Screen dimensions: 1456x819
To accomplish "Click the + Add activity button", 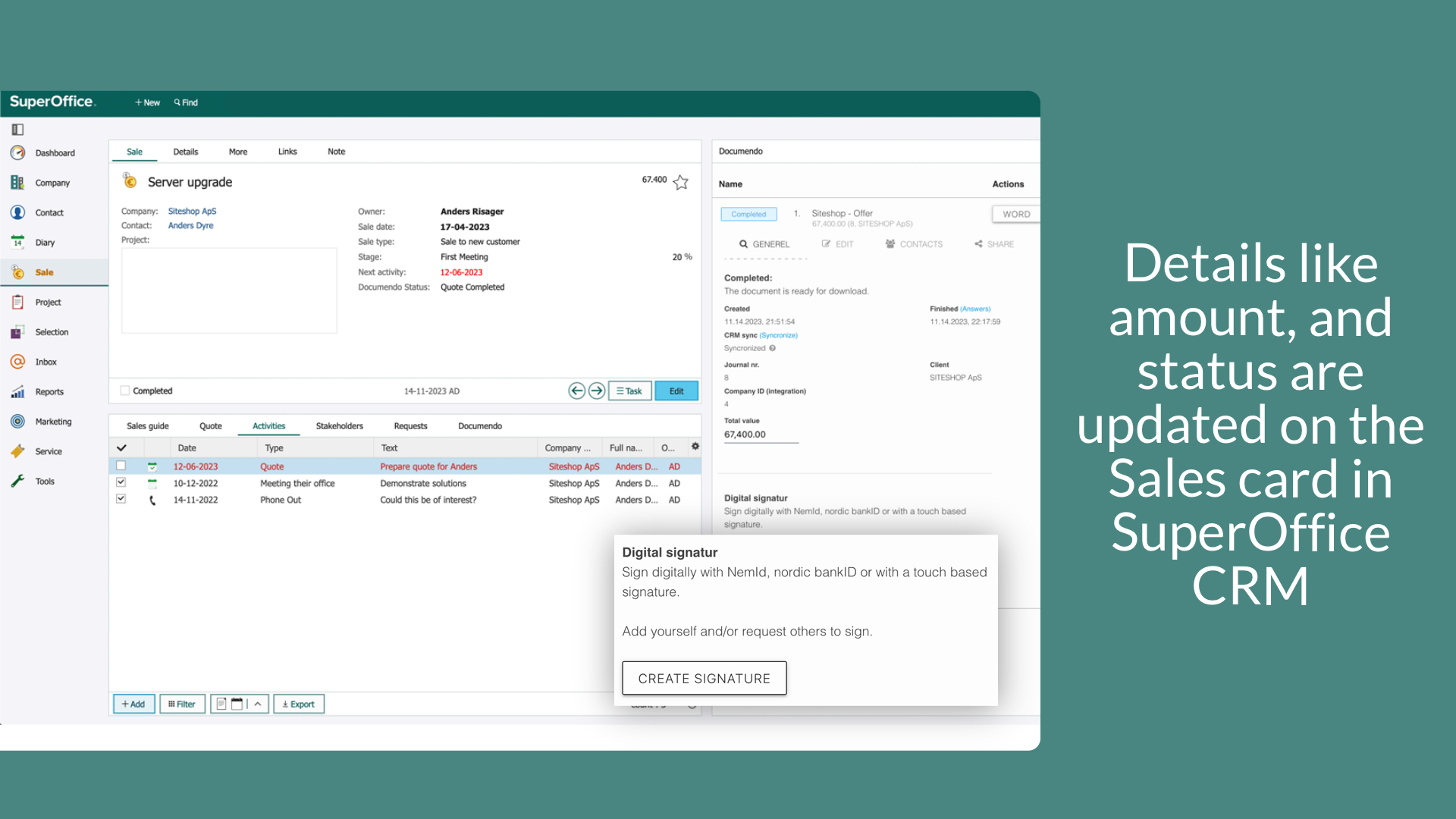I will (133, 704).
